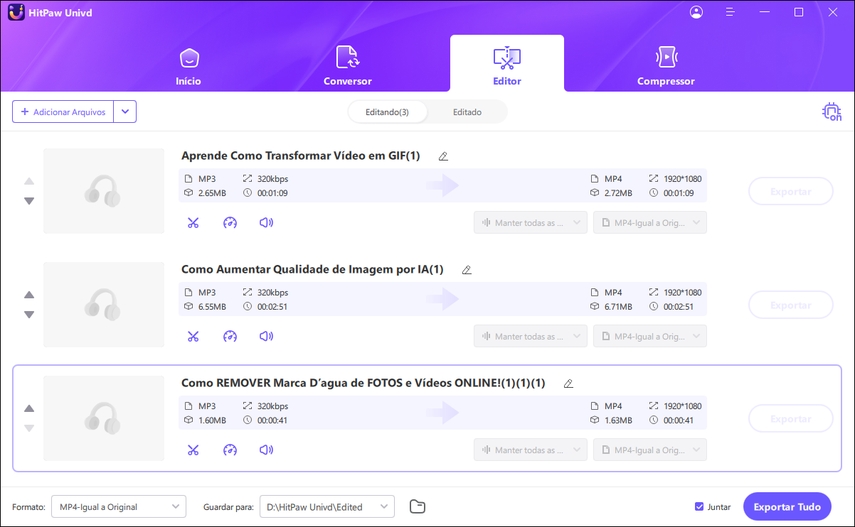Select thumbnail of Como Aumentar Qualidade file
Screen dimensions: 855x527
(104, 304)
